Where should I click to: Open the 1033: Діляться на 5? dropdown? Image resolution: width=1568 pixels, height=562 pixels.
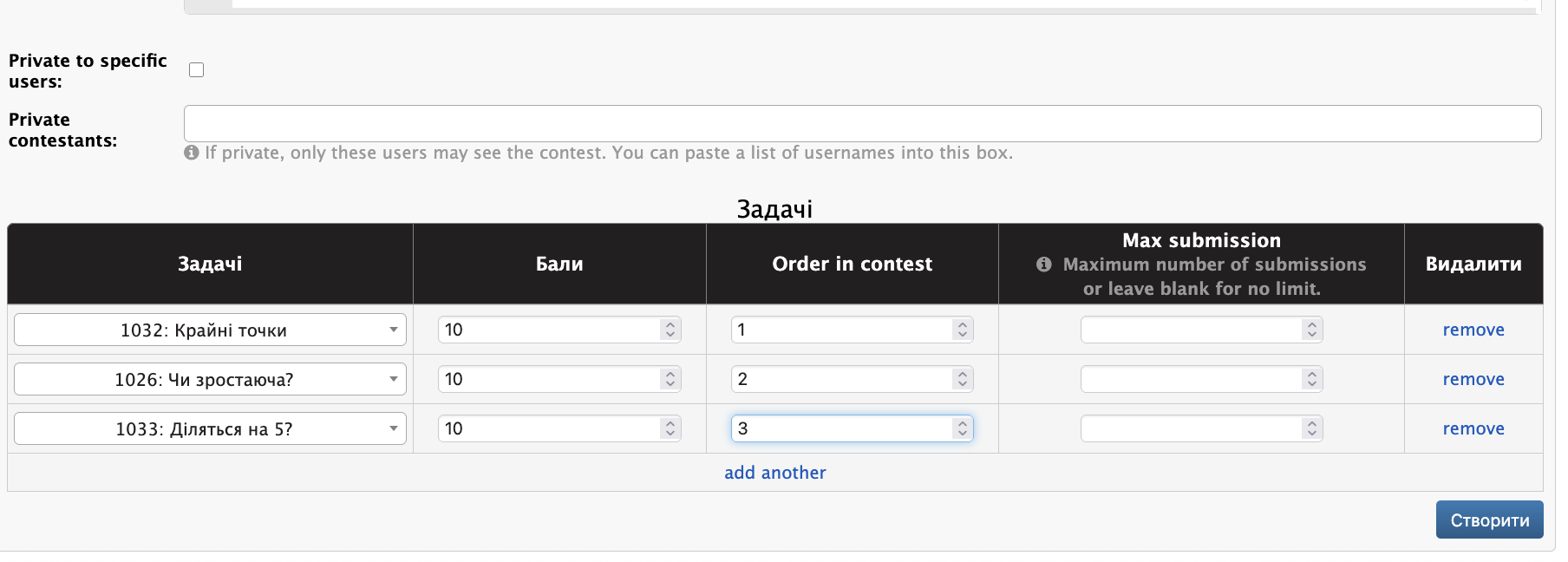tap(210, 428)
